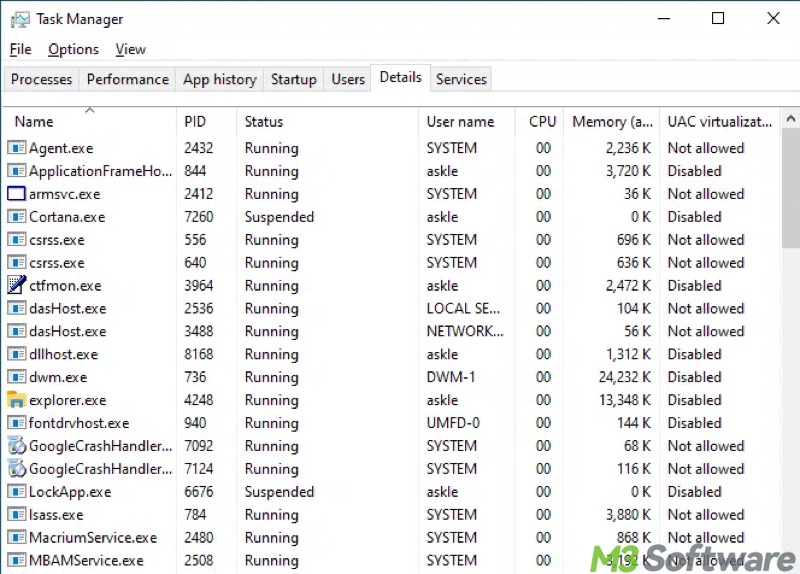Click the LockApp.exe process icon
Screen dimensions: 800x574
16,492
